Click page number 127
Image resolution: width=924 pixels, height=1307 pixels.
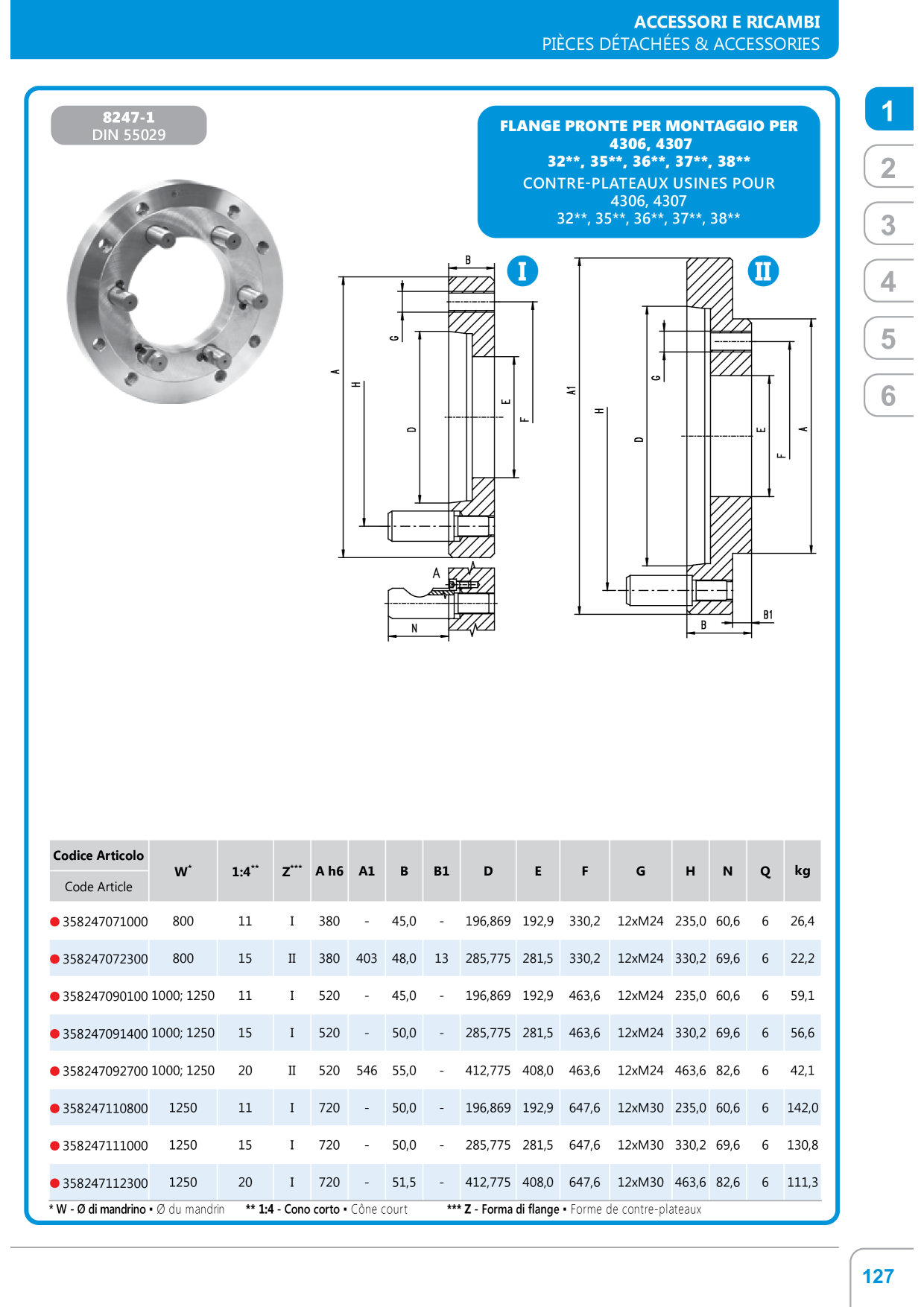point(878,1276)
